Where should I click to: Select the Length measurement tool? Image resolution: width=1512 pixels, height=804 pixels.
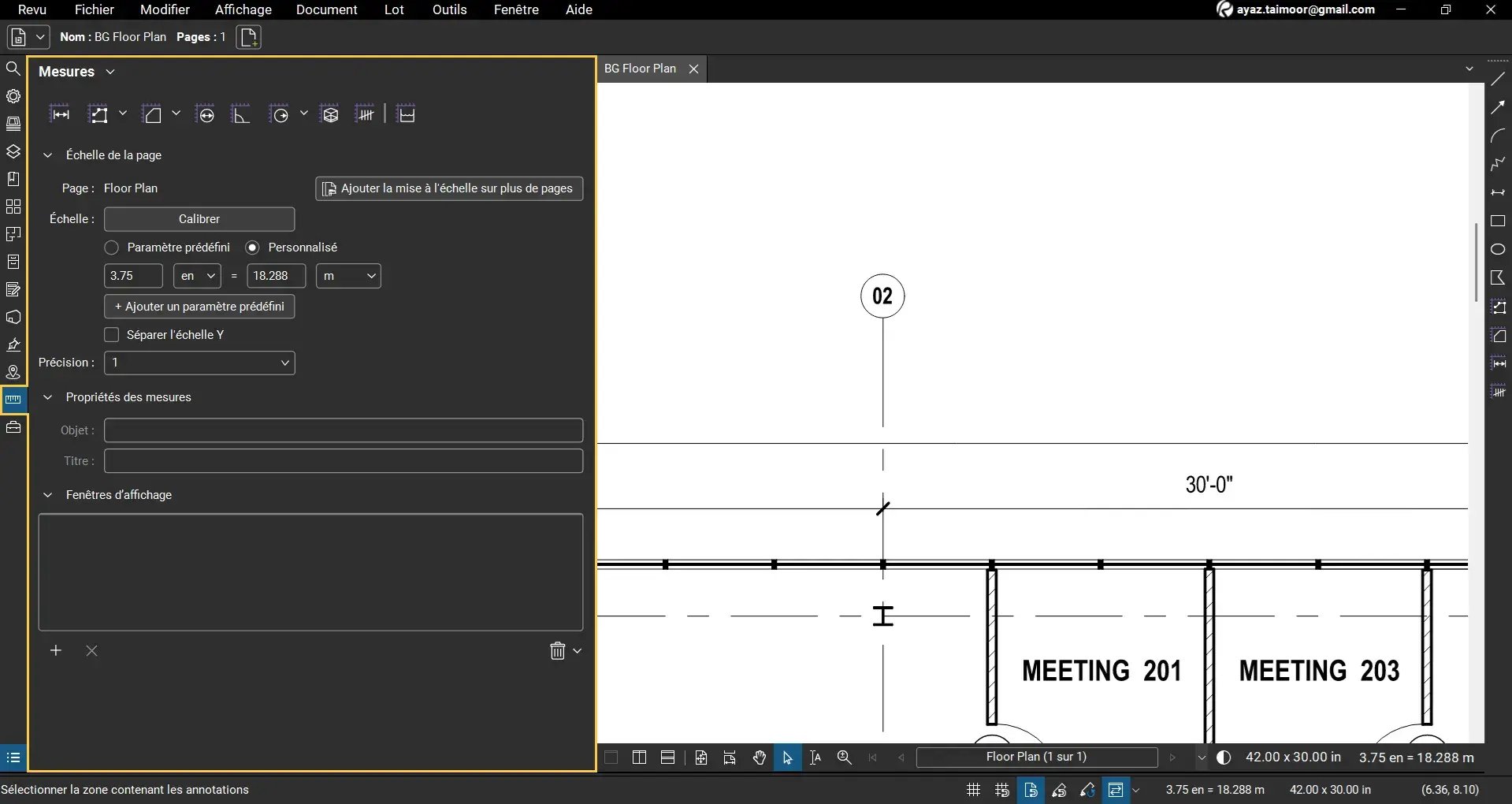(60, 114)
